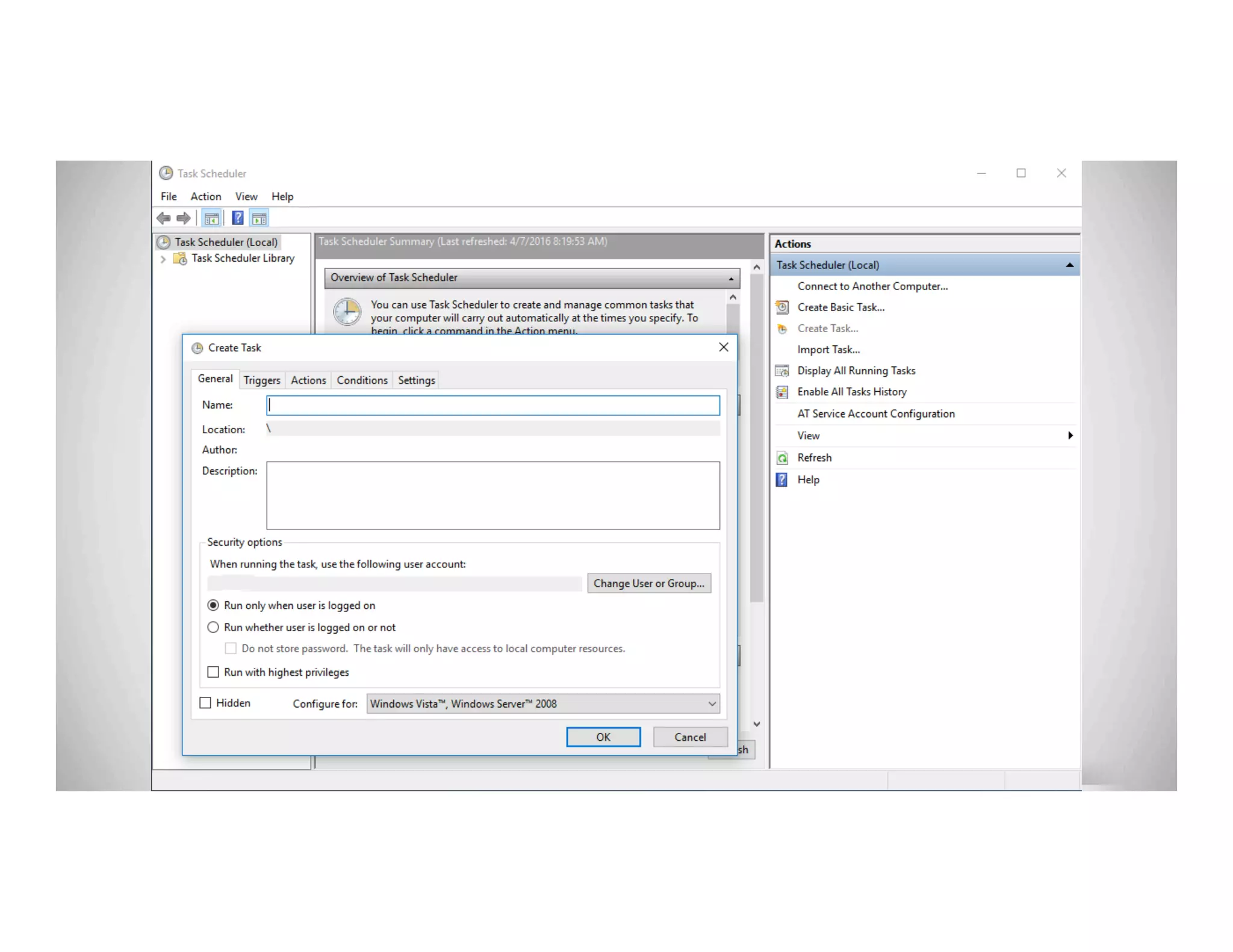
Task: Click the Enable All Tasks History icon
Action: (x=782, y=392)
